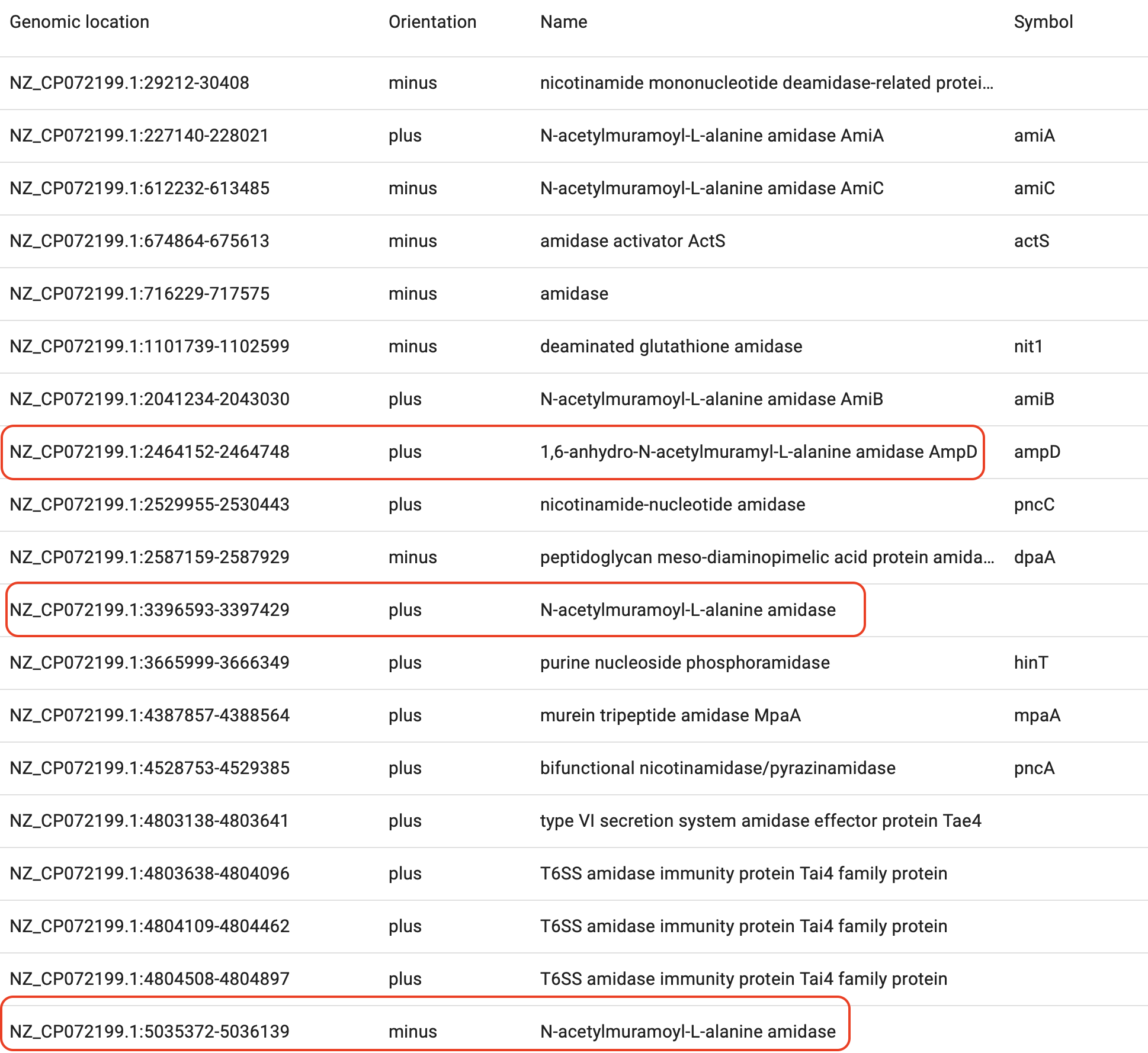The width and height of the screenshot is (1148, 1053).
Task: Click the Name column header
Action: [563, 22]
